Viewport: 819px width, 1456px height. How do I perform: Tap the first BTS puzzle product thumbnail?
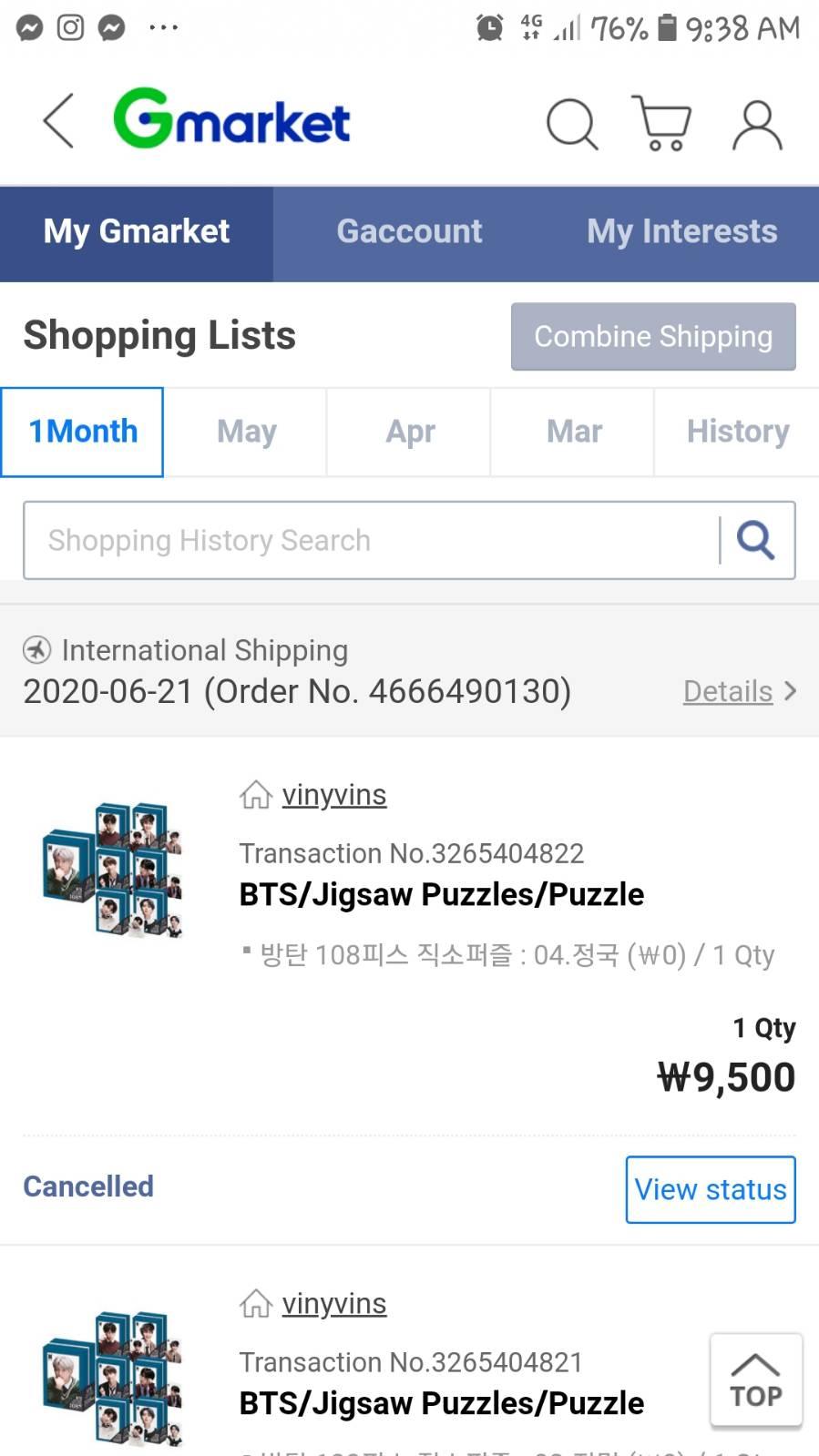pyautogui.click(x=113, y=870)
